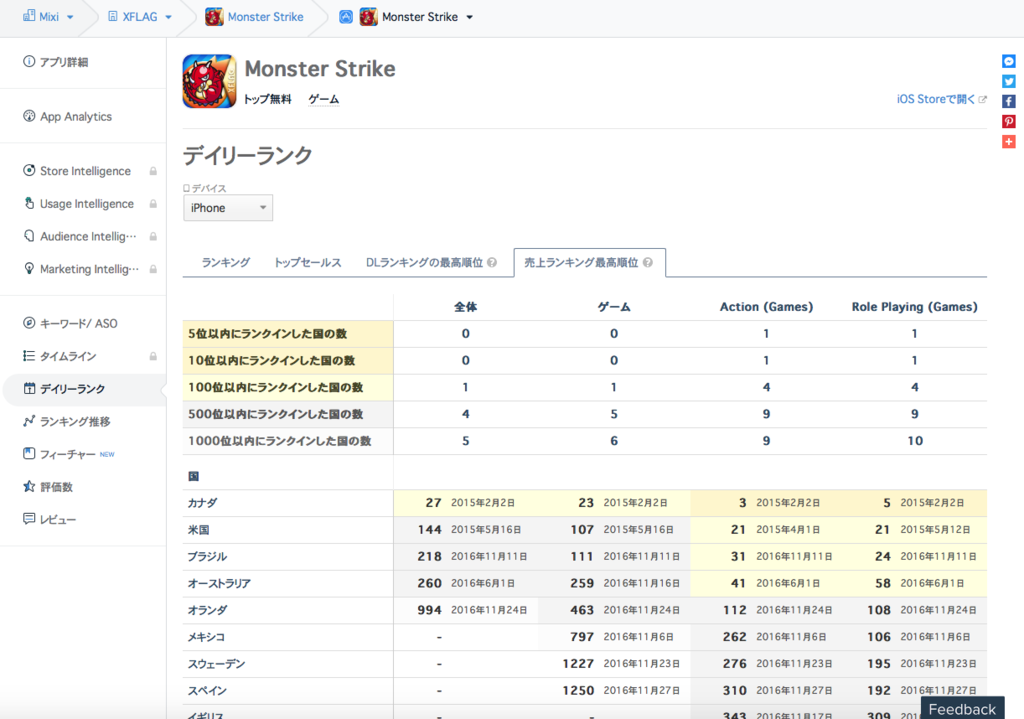
Task: Click help icon beside 売上ランキング最高順位
Action: coord(647,263)
